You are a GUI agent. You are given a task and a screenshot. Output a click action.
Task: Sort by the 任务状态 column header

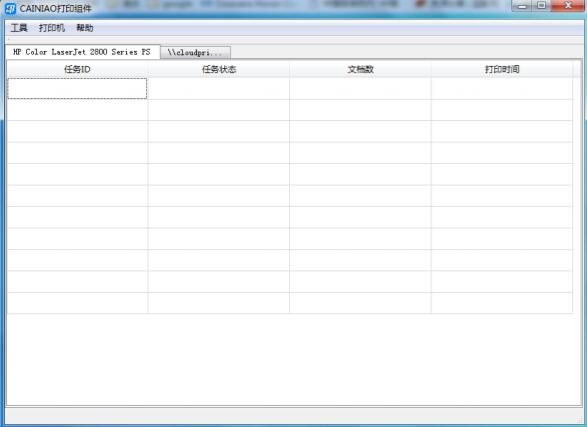(x=219, y=69)
